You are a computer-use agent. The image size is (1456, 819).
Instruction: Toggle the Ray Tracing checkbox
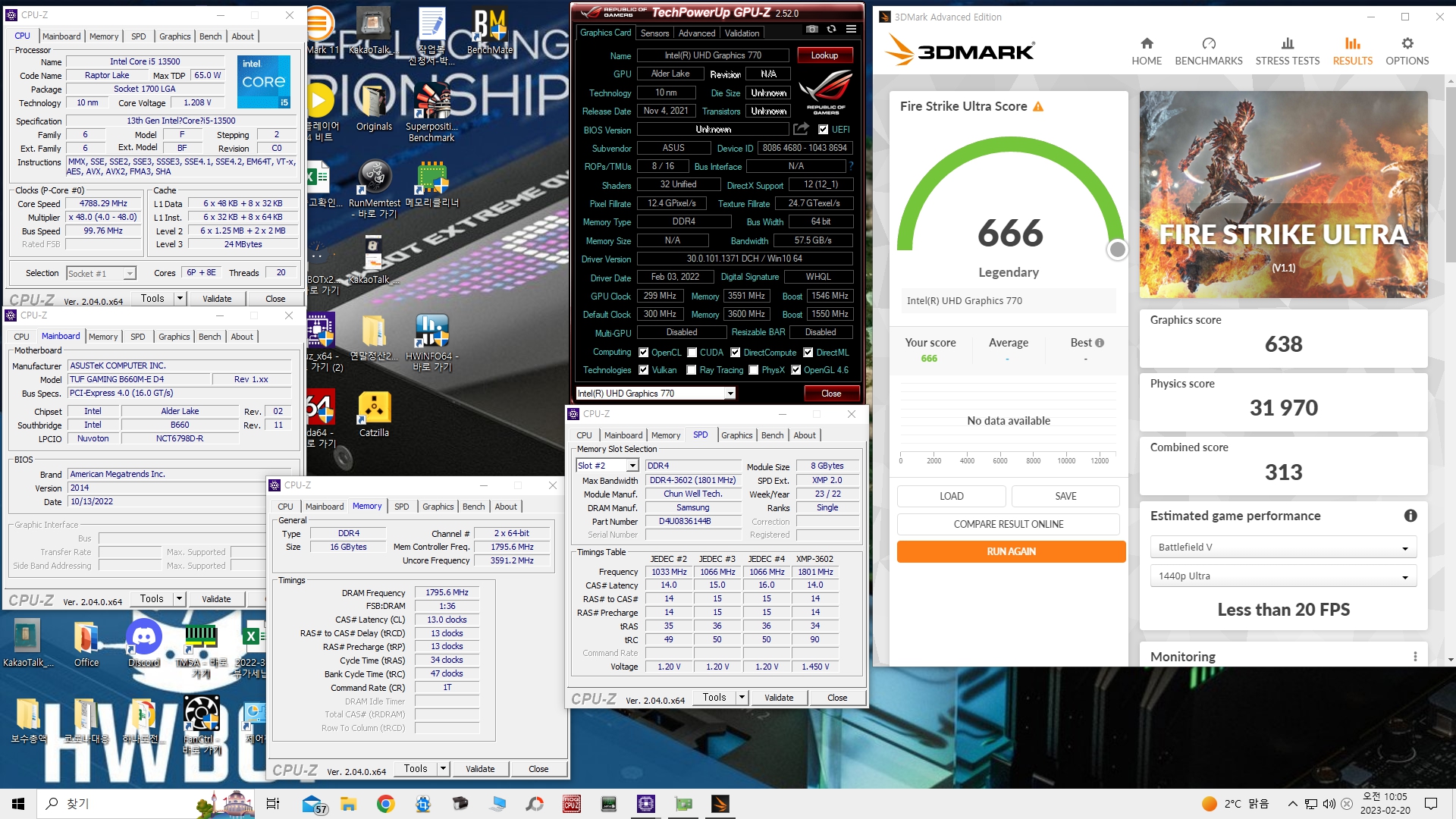coord(692,370)
